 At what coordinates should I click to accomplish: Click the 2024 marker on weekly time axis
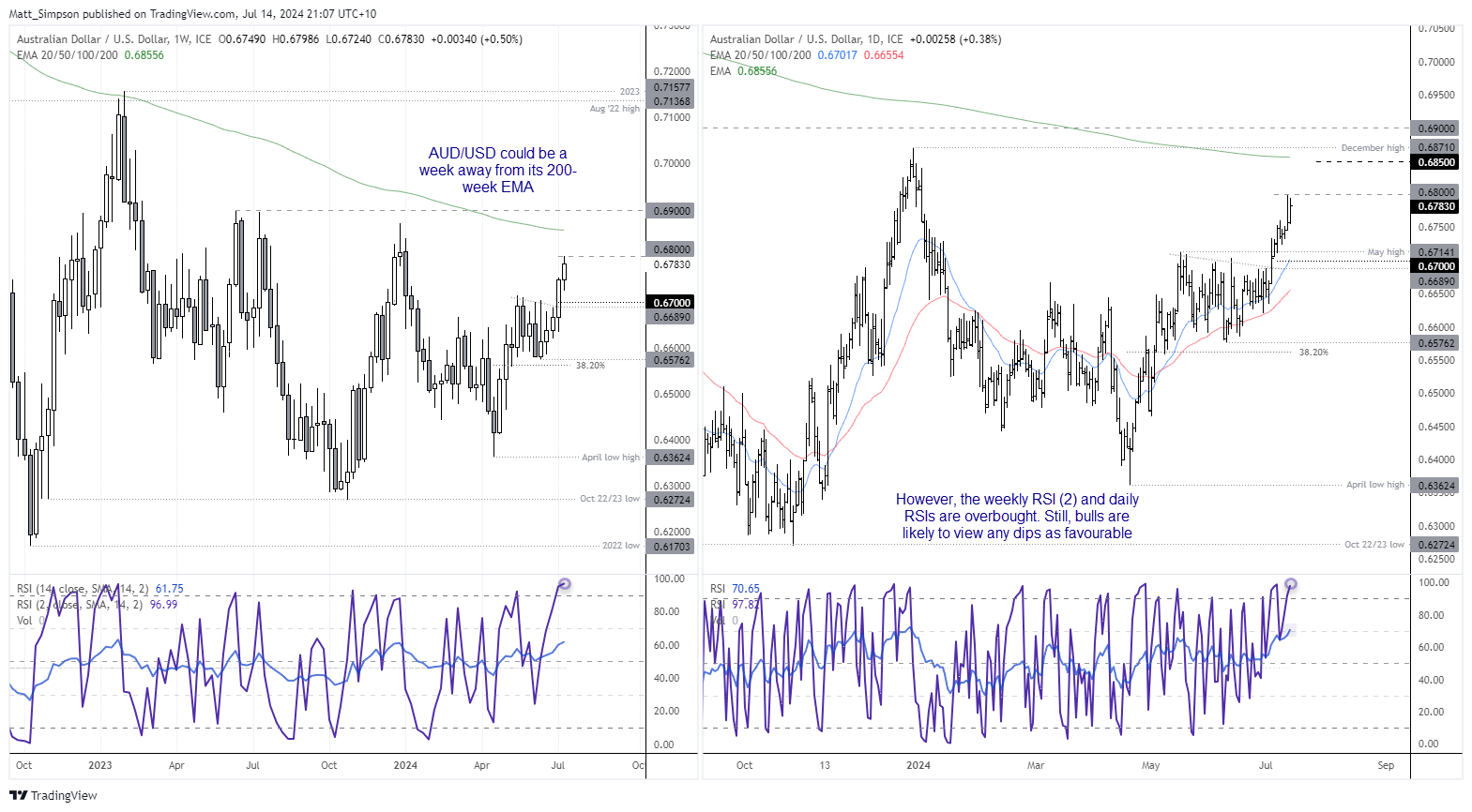[x=405, y=765]
